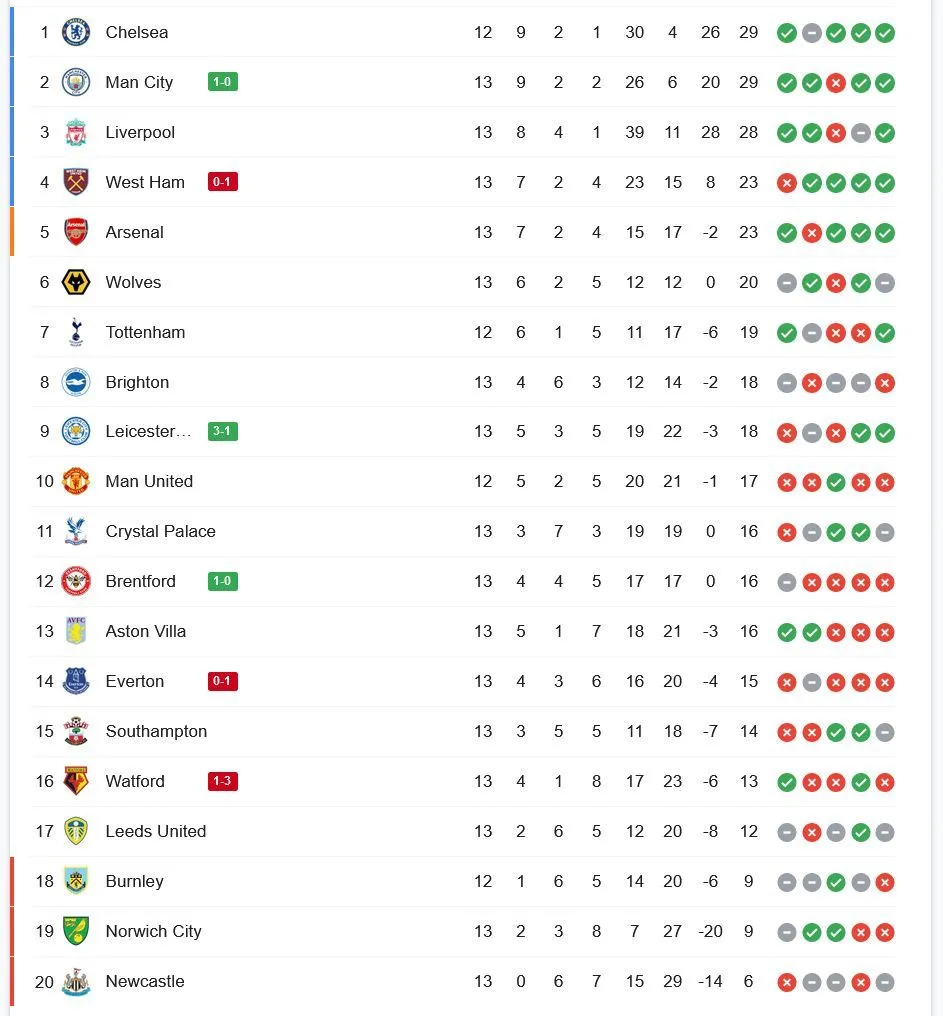Open the Leeds United crest
This screenshot has height=1016, width=943.
pyautogui.click(x=76, y=831)
